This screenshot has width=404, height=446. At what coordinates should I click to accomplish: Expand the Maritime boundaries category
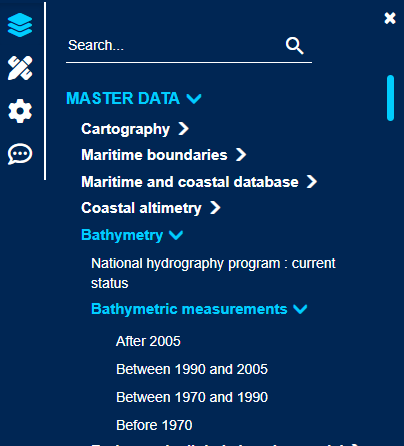(164, 155)
